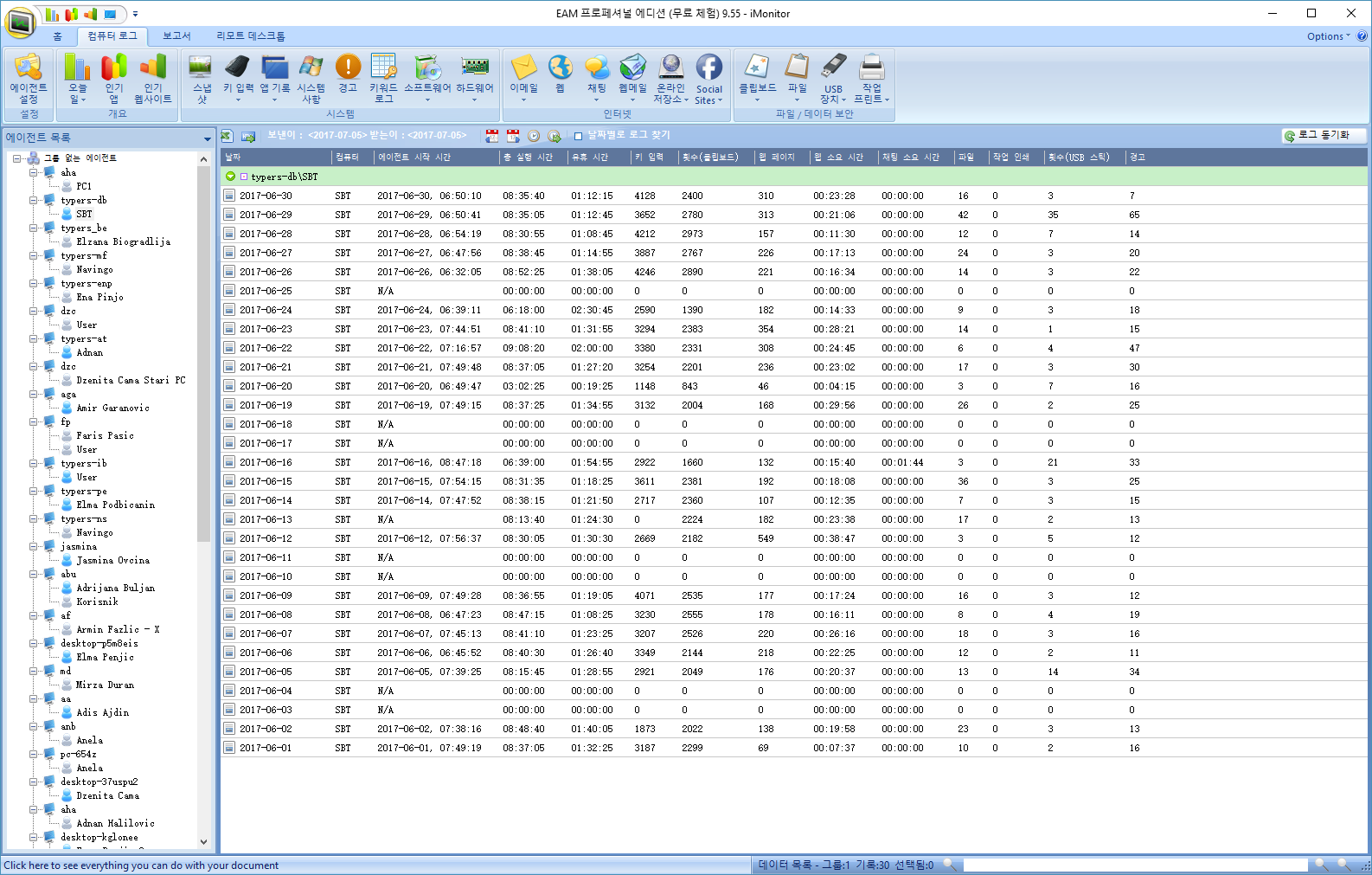
Task: Open the agent list (에이전트 목록) panel dropdown arrow
Action: tap(207, 138)
